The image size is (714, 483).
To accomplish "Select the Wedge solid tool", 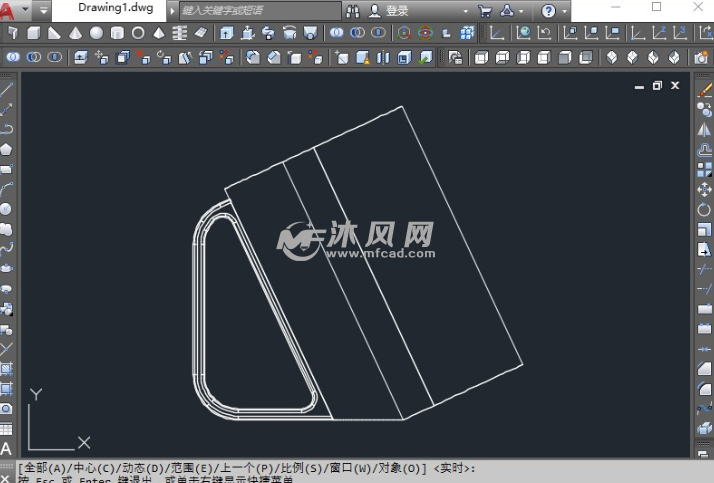I will 54,33.
